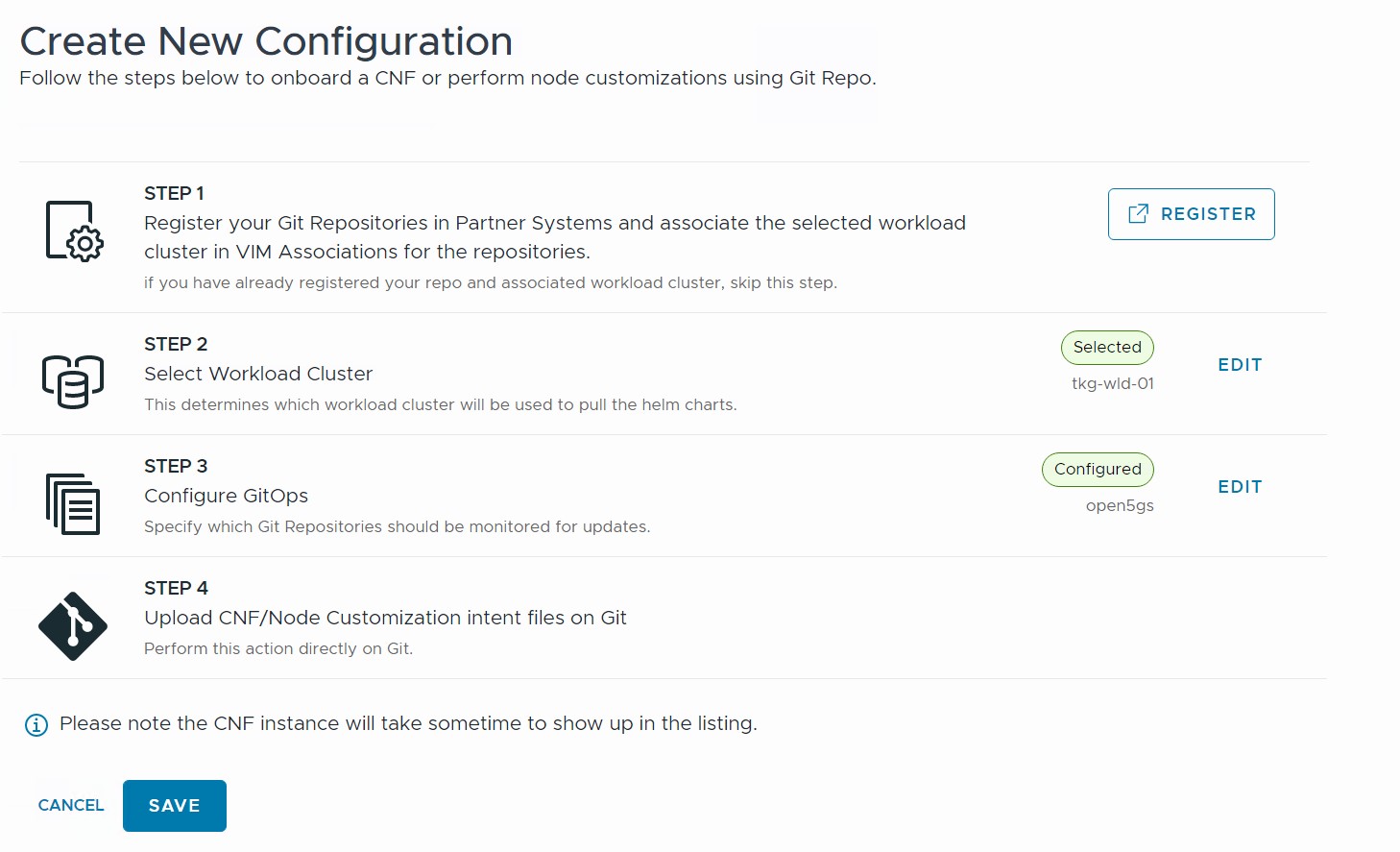This screenshot has height=852, width=1400.
Task: Click the STEP 1 label
Action: click(174, 193)
